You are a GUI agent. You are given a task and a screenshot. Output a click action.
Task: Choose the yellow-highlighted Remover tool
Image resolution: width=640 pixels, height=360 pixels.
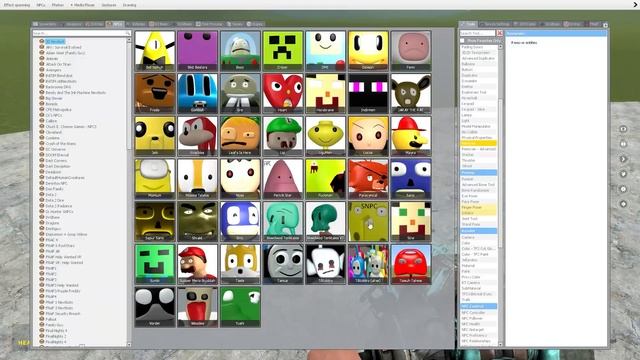[478, 143]
